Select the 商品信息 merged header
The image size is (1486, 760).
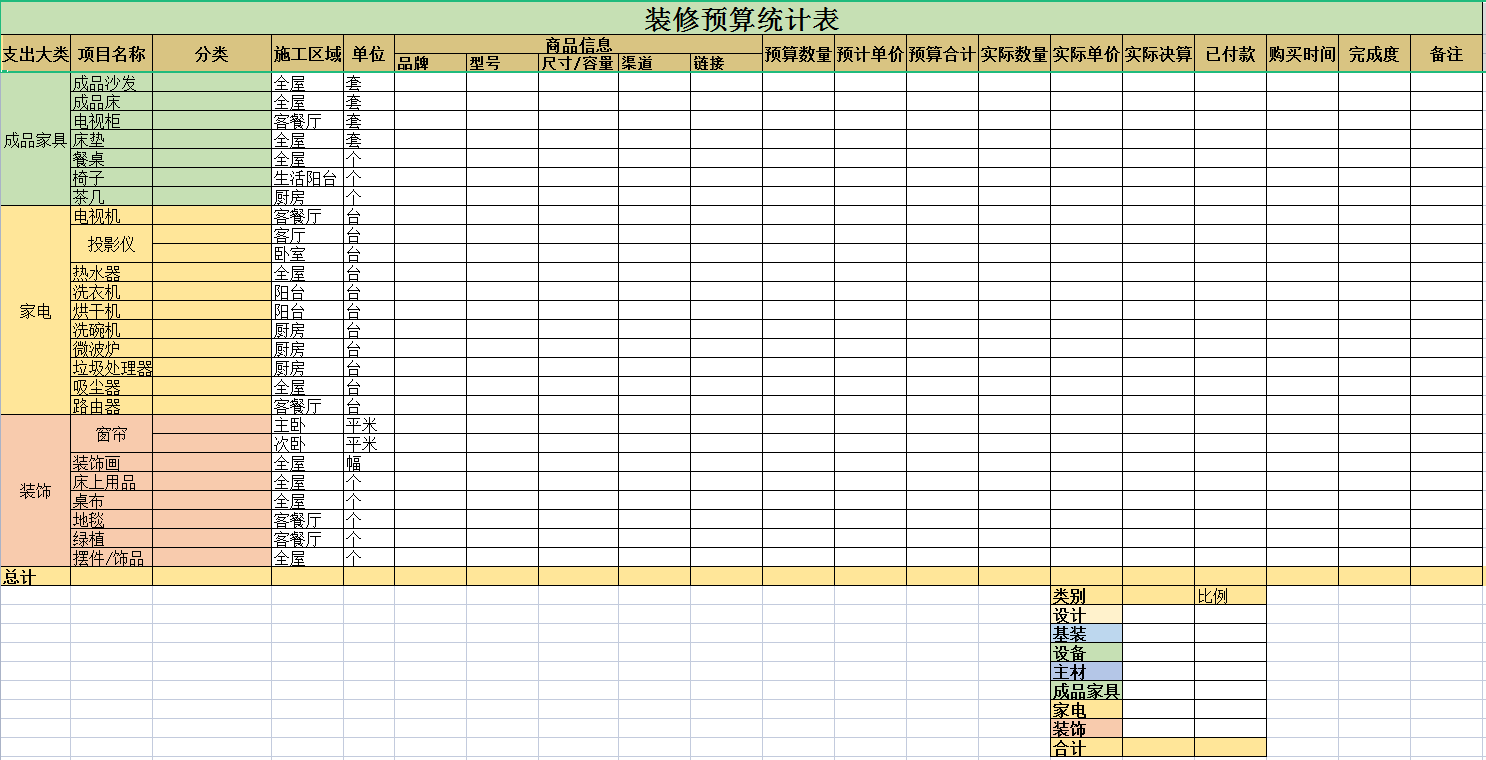click(x=578, y=45)
